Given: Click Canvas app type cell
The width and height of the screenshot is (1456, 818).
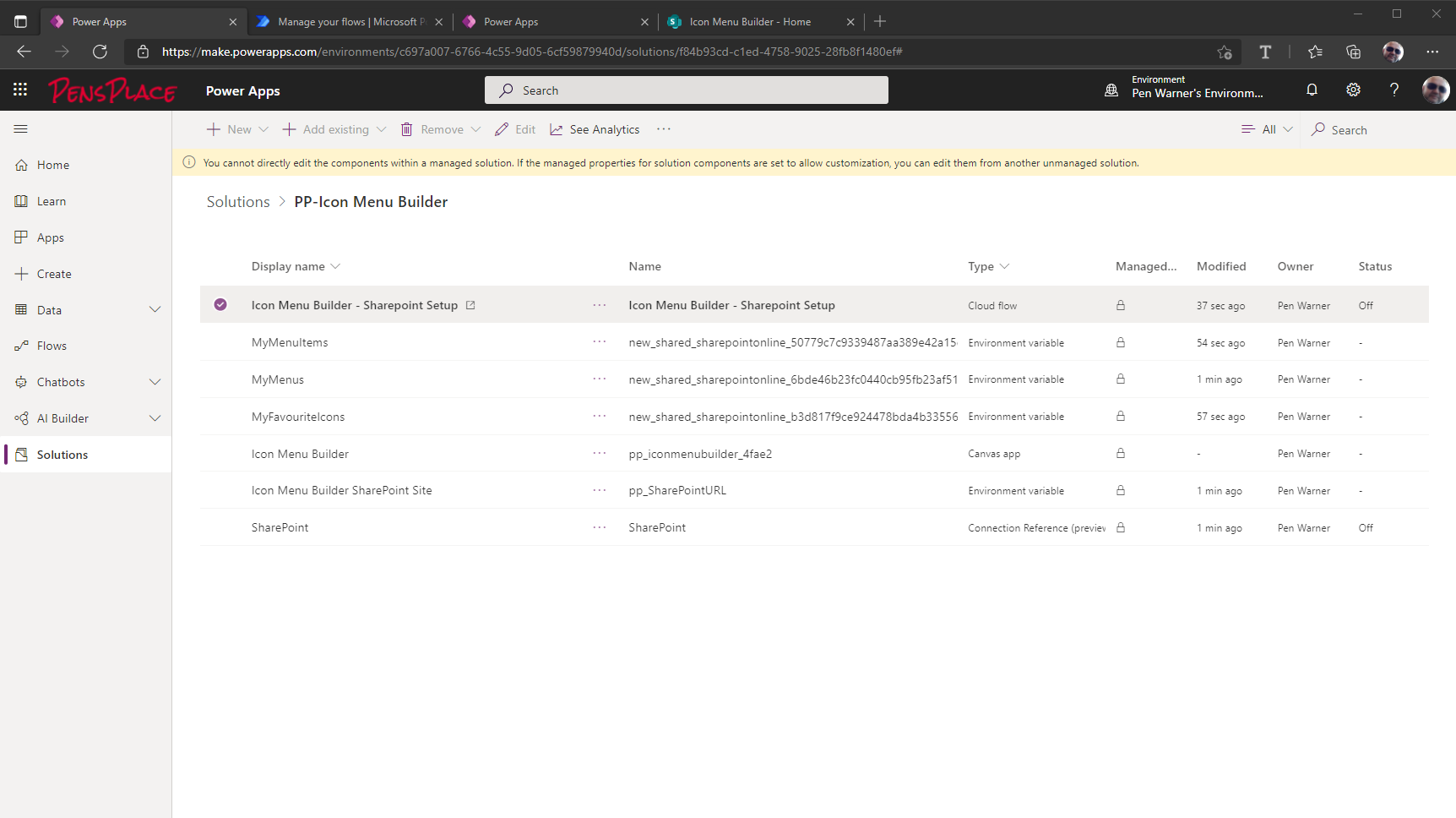Looking at the screenshot, I should pos(994,454).
